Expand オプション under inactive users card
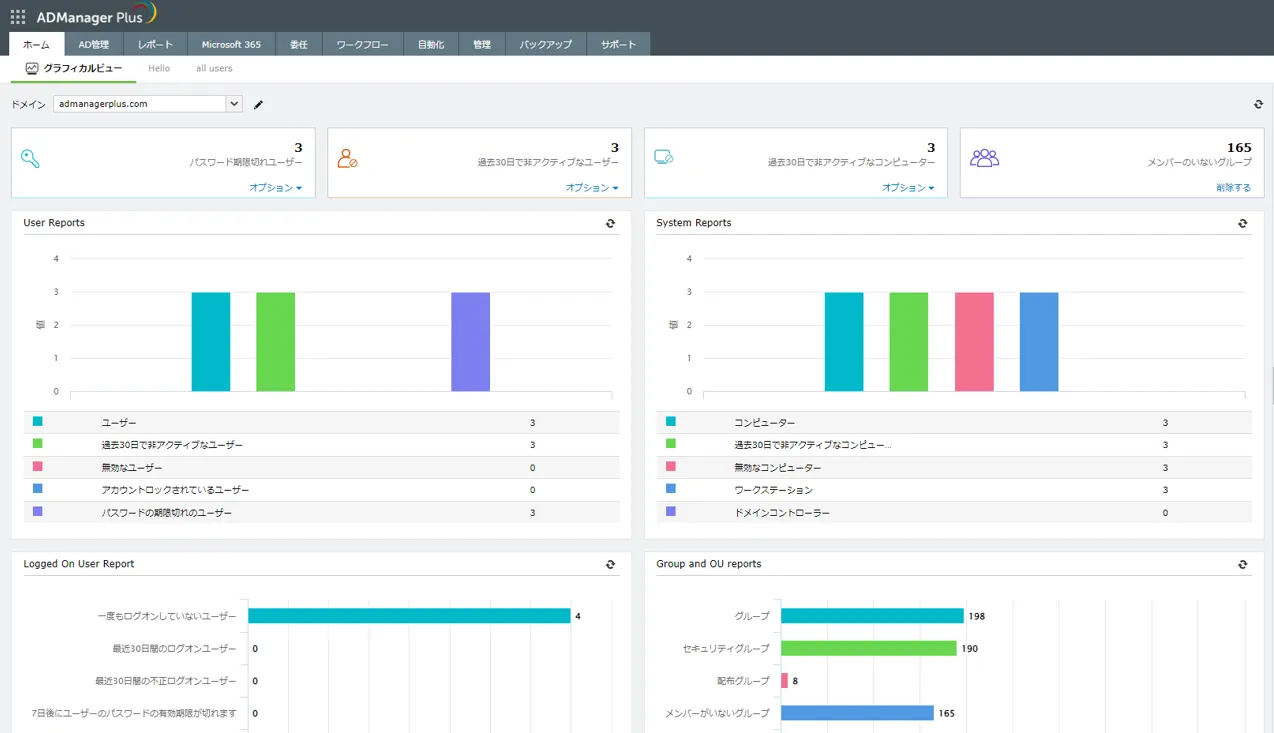The width and height of the screenshot is (1274, 733). click(591, 188)
